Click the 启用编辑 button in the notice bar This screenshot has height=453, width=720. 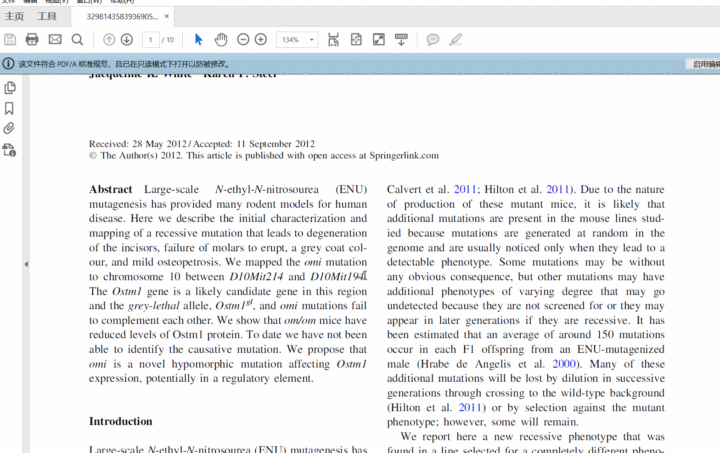click(704, 63)
